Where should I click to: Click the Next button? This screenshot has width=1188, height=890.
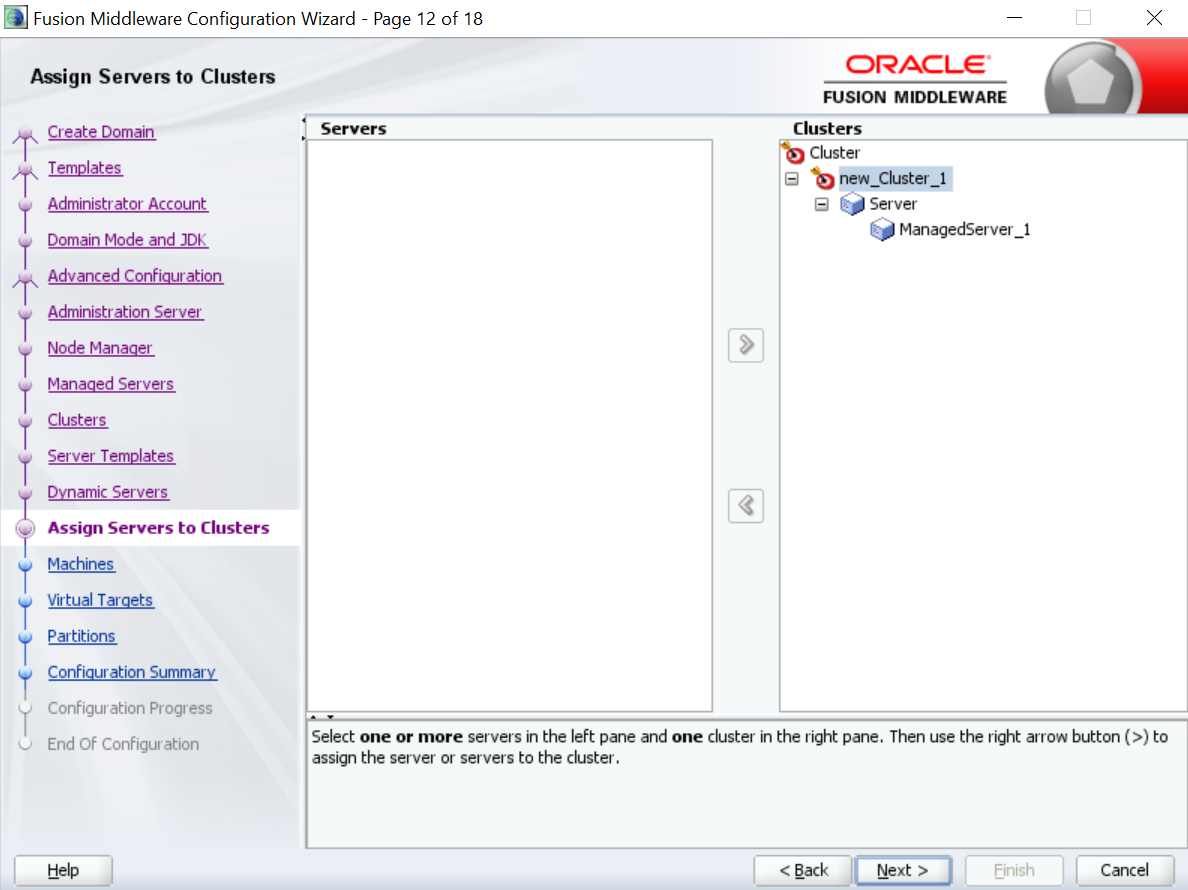pos(902,870)
